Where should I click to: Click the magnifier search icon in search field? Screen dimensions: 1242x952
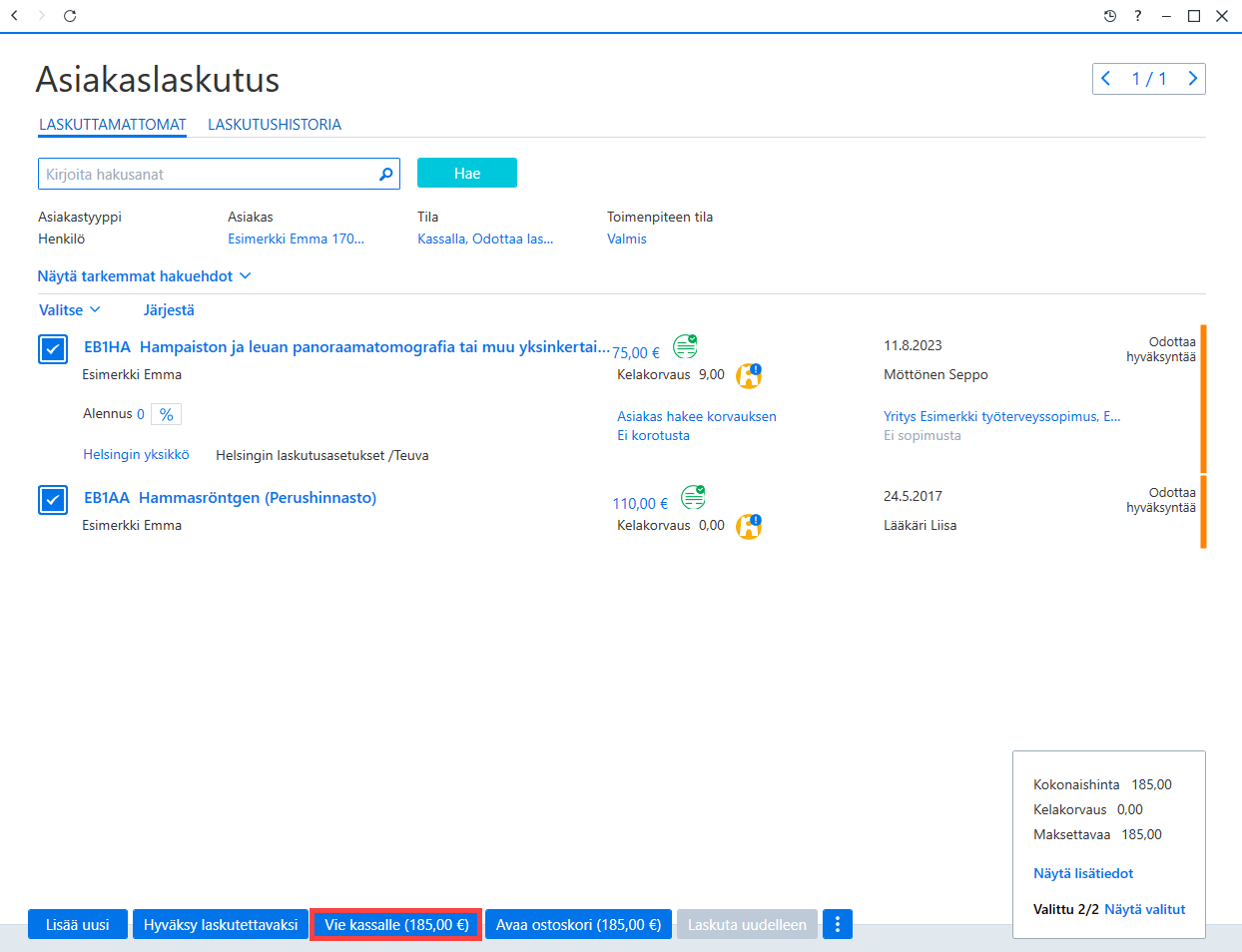tap(385, 175)
